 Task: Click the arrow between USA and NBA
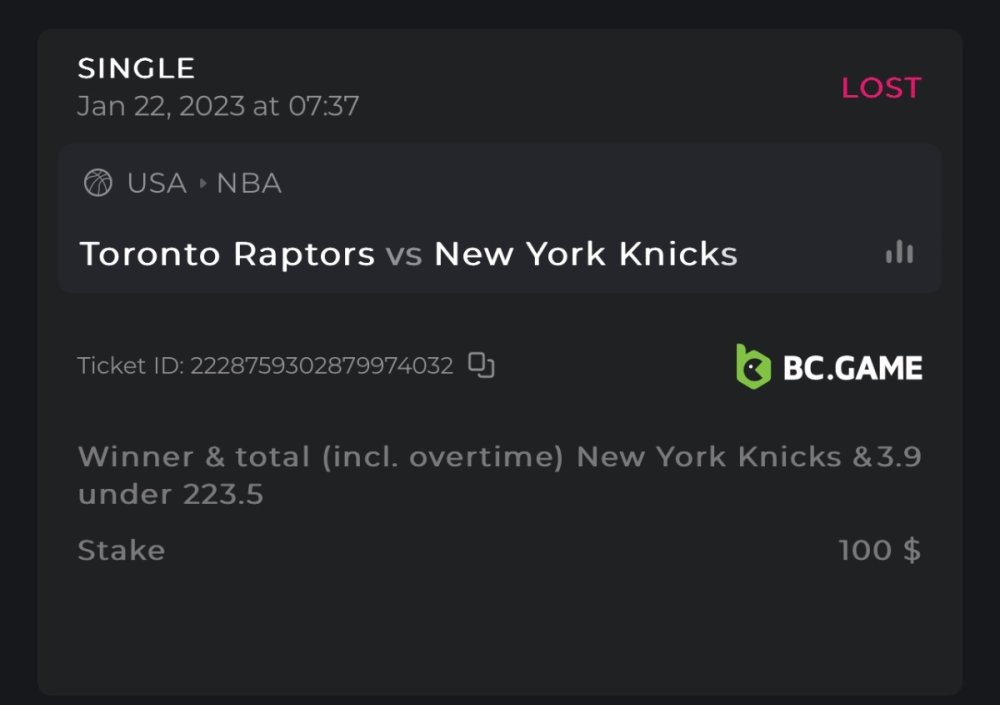click(202, 184)
